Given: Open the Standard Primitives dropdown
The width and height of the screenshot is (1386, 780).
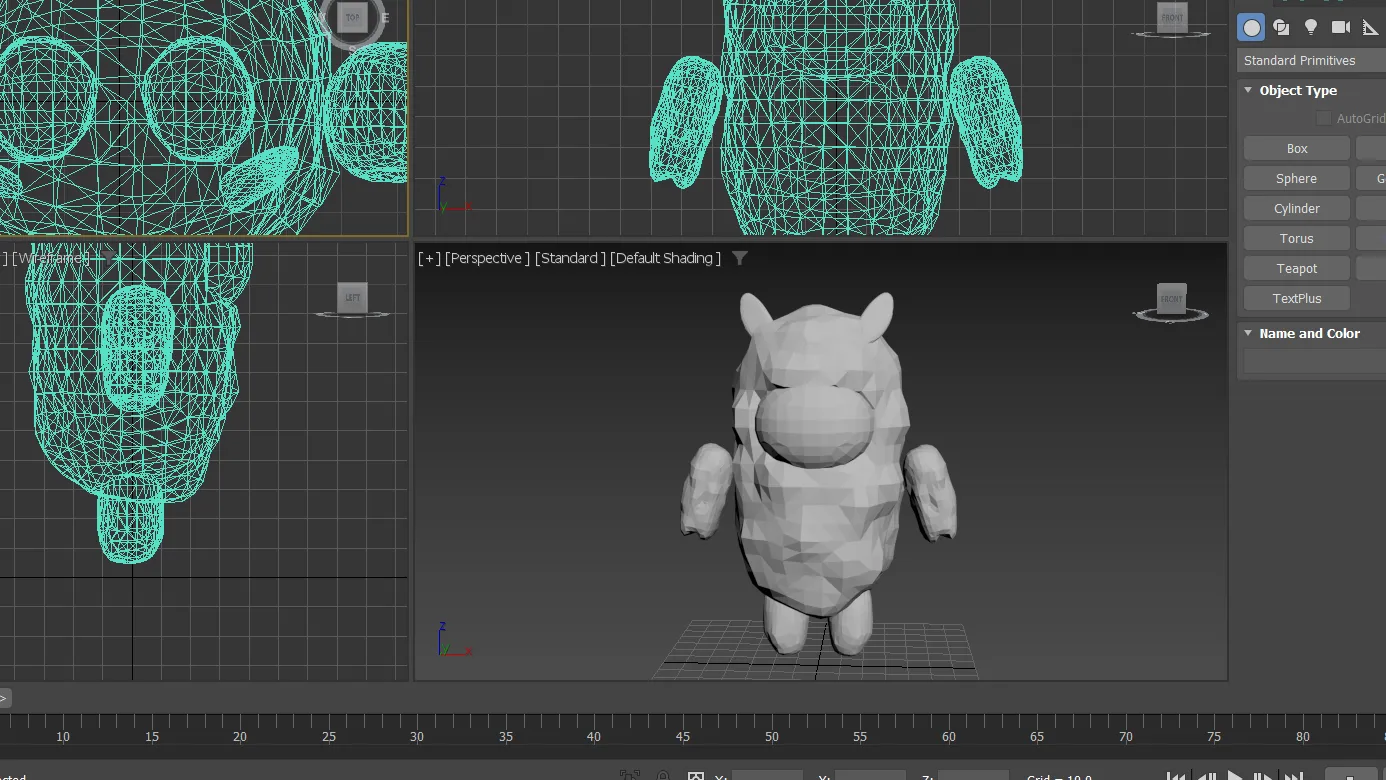Looking at the screenshot, I should [x=1311, y=61].
